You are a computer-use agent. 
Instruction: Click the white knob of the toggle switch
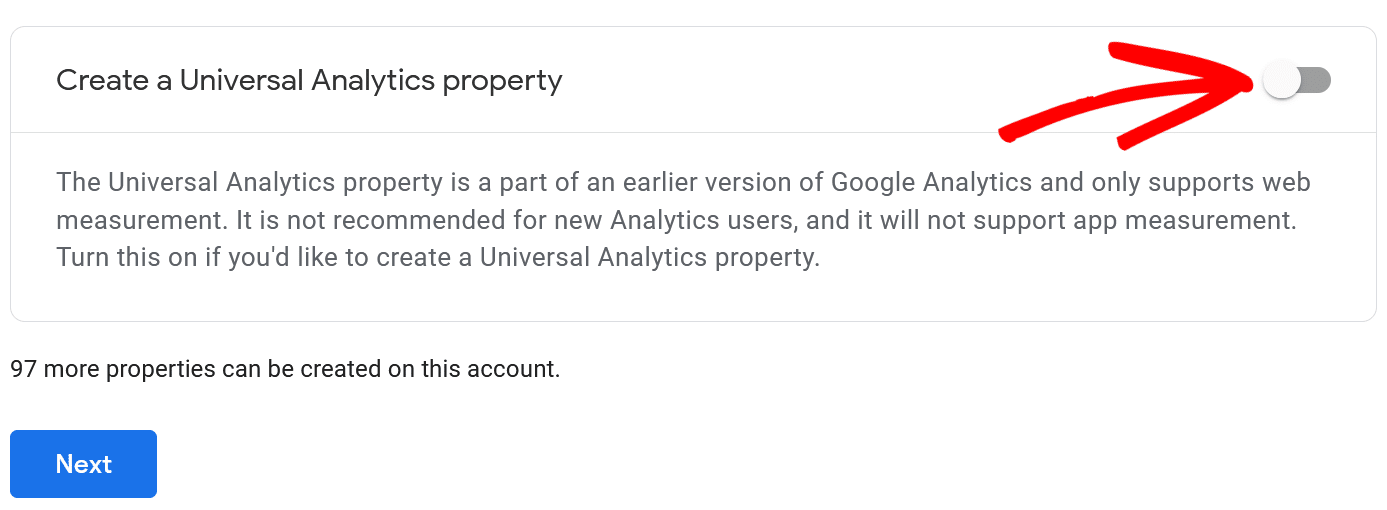tap(1281, 80)
